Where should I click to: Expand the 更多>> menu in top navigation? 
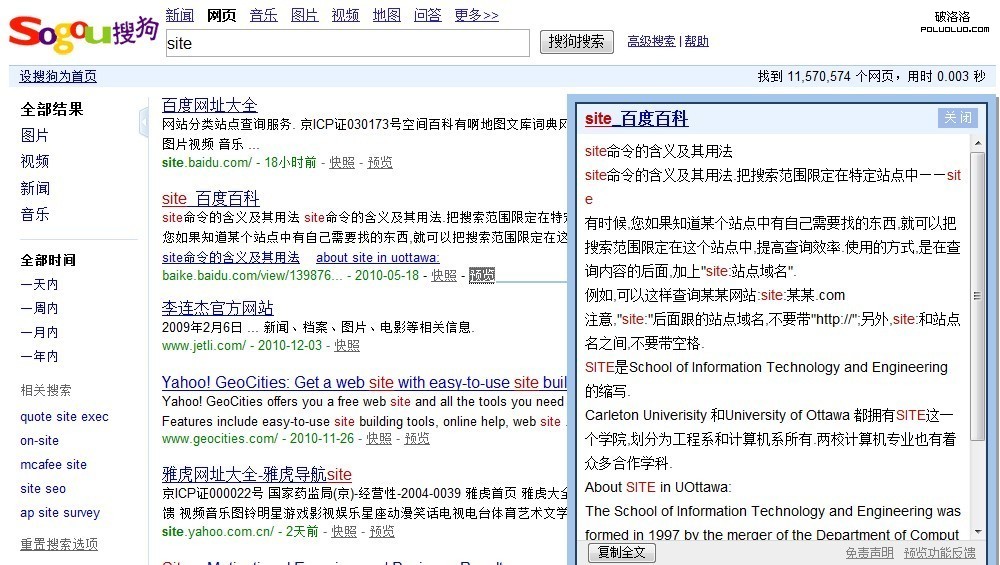click(x=476, y=15)
